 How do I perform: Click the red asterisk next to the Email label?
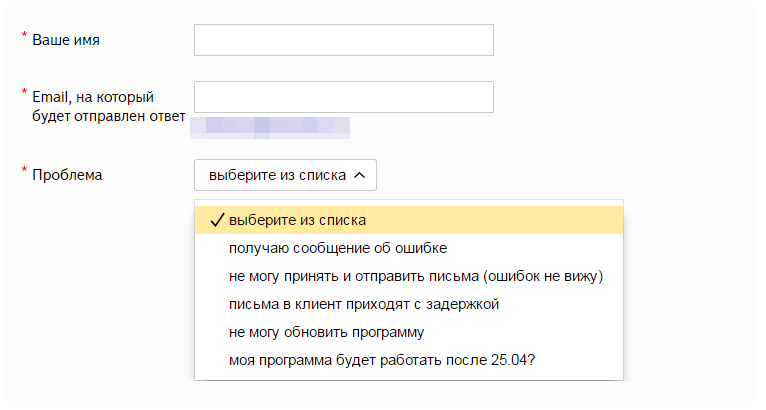(x=24, y=94)
